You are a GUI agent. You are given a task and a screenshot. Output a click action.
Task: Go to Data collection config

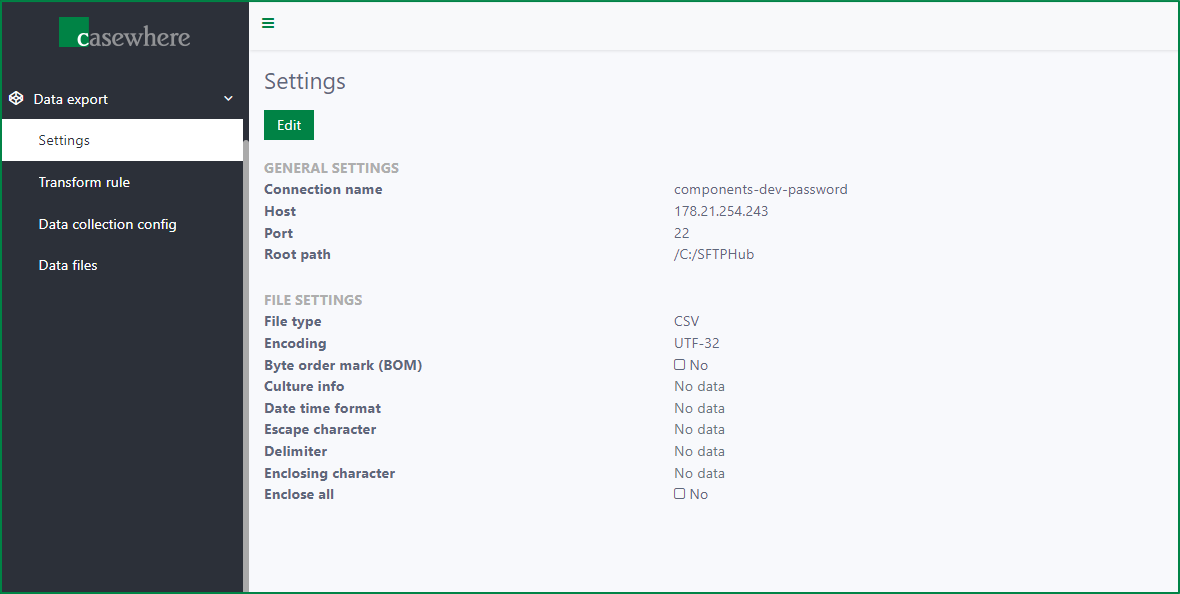(107, 224)
